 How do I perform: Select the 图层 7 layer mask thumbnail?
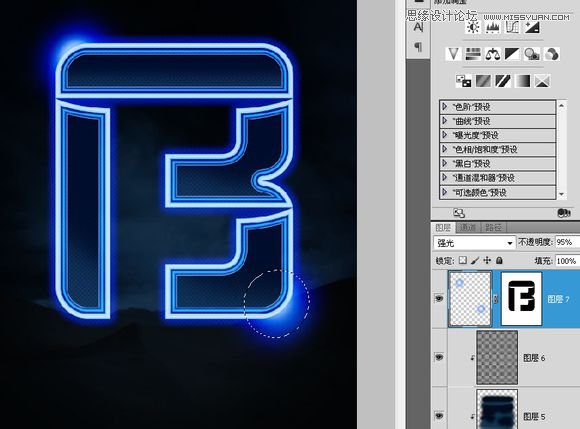[x=521, y=299]
